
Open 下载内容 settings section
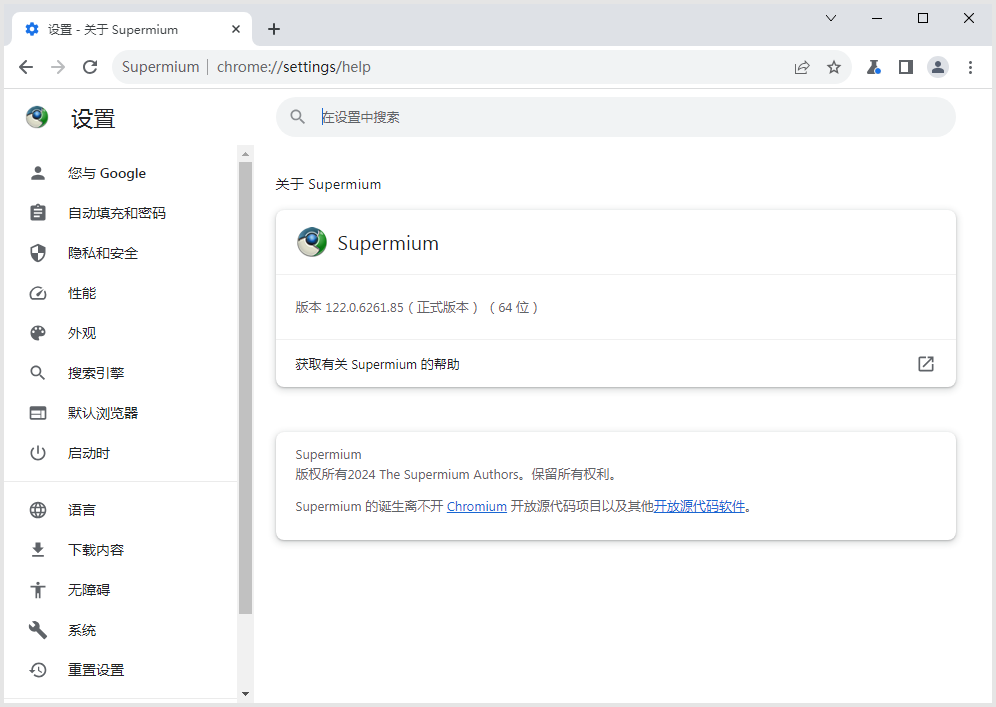coord(121,550)
